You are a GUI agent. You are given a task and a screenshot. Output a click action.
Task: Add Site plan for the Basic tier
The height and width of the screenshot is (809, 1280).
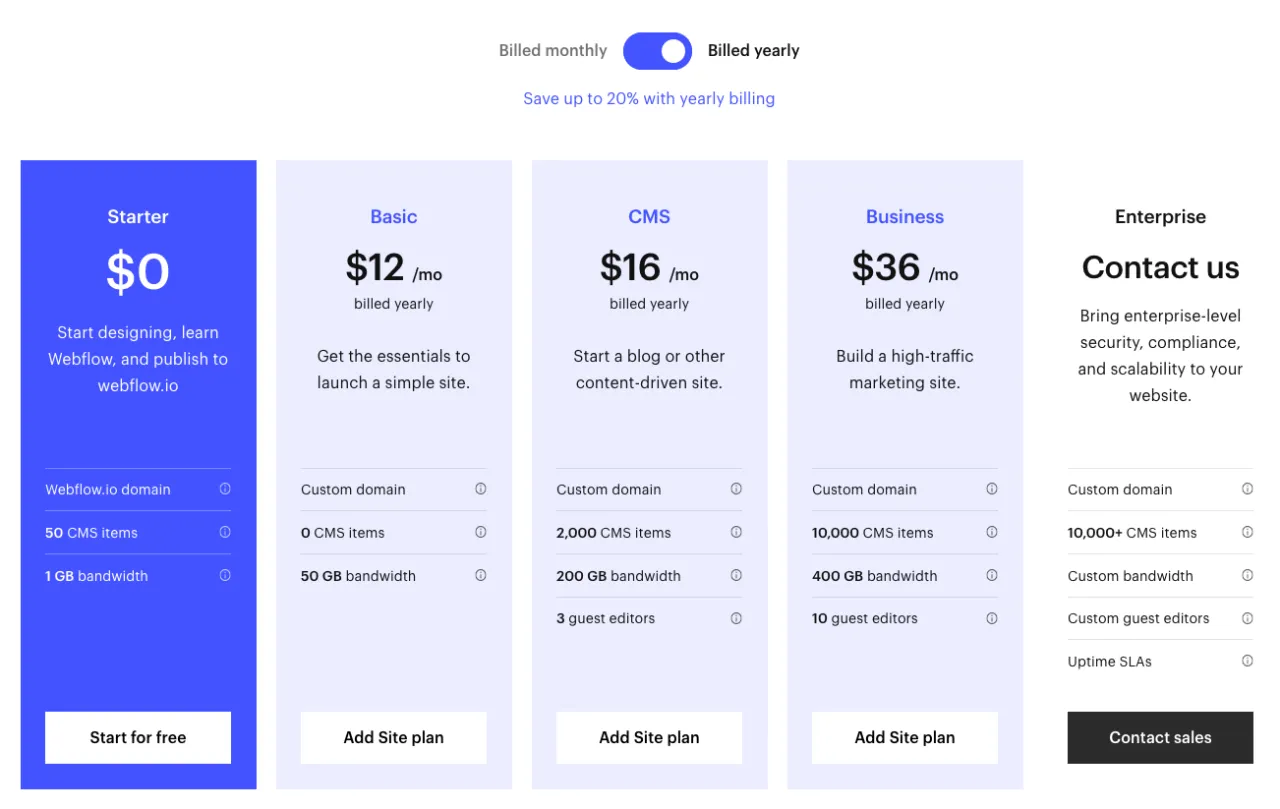pyautogui.click(x=394, y=738)
